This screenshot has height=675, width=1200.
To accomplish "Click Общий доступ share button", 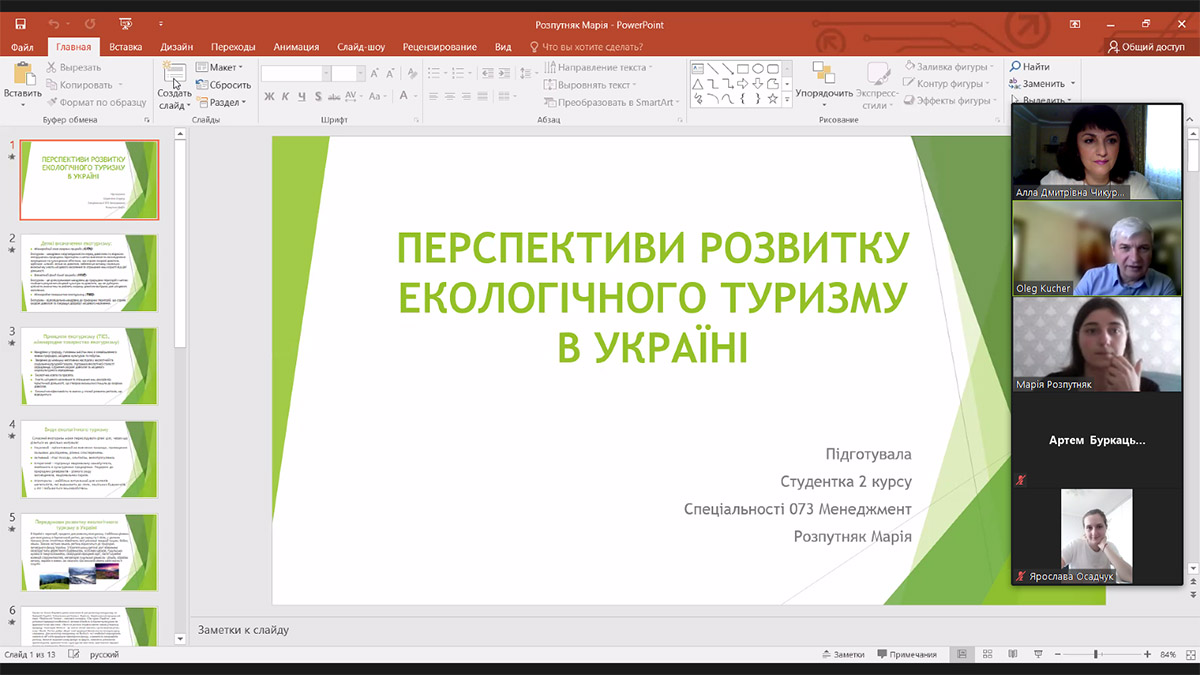I will pos(1146,46).
